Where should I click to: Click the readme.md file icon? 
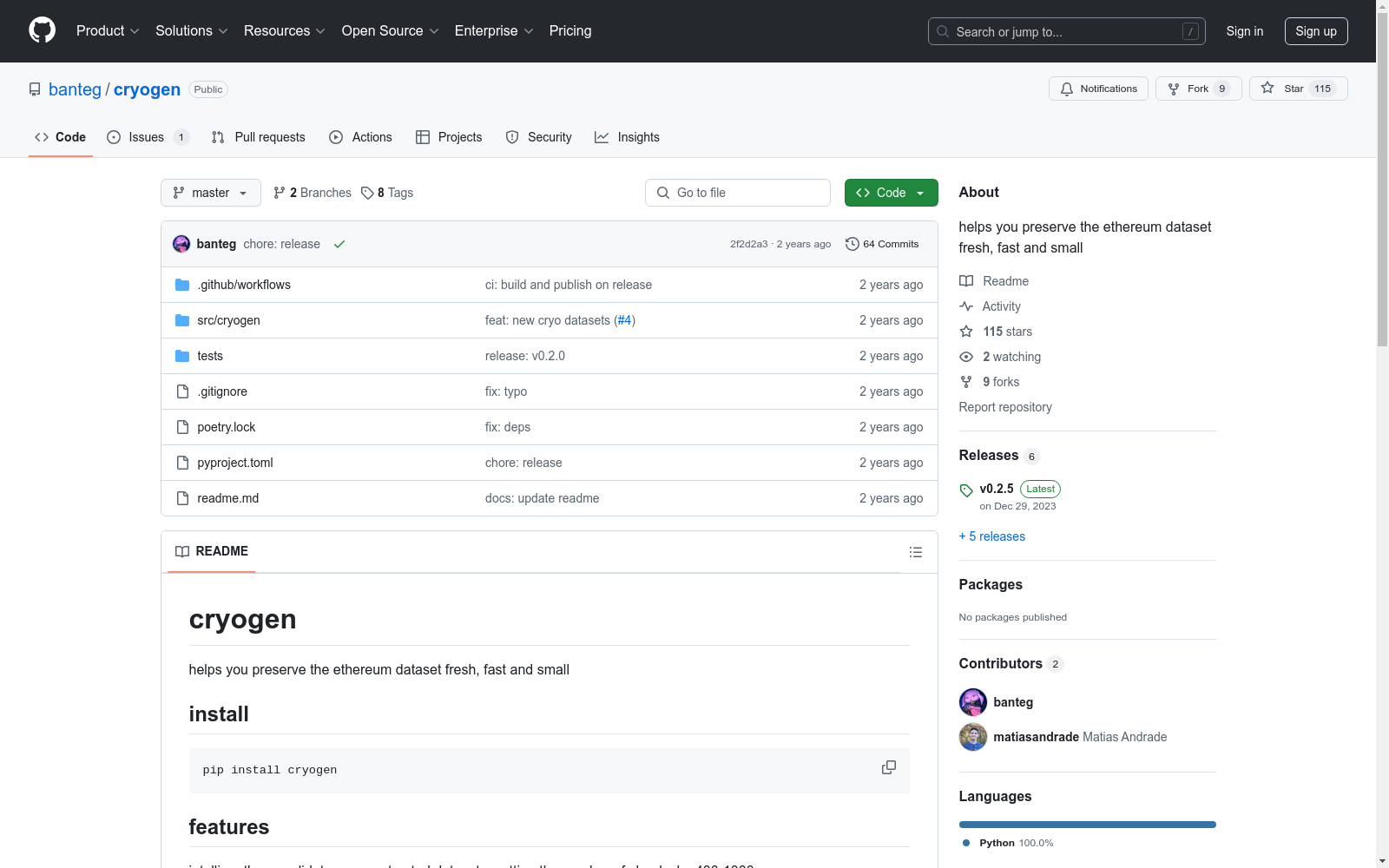182,498
